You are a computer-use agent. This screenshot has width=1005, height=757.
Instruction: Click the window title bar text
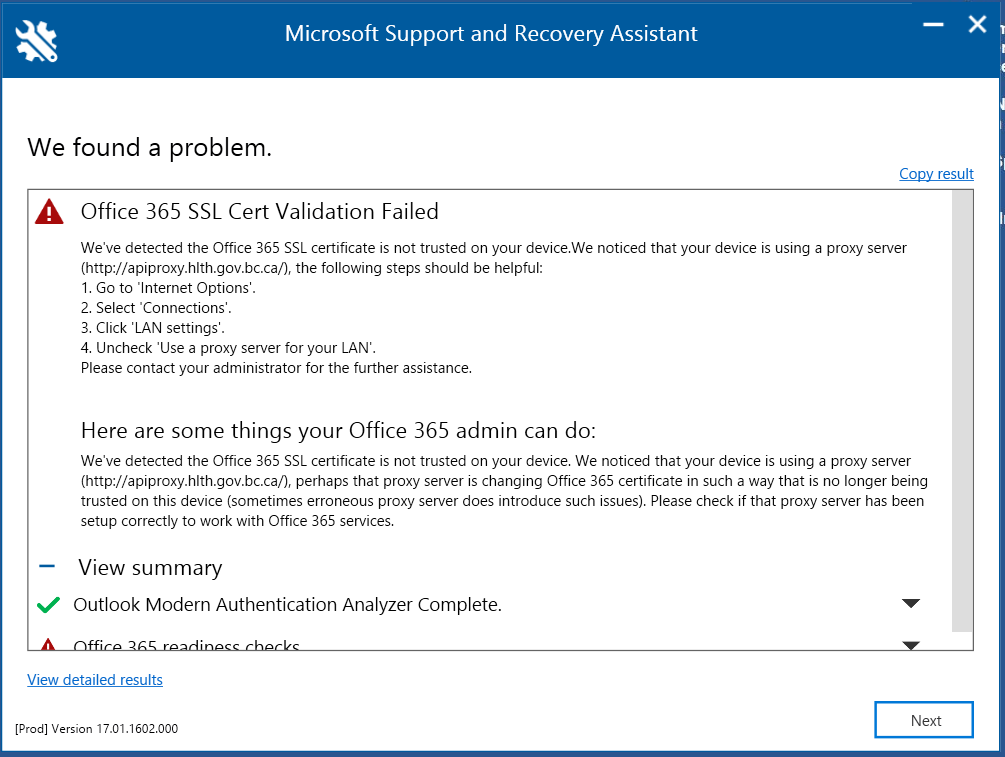[x=491, y=33]
